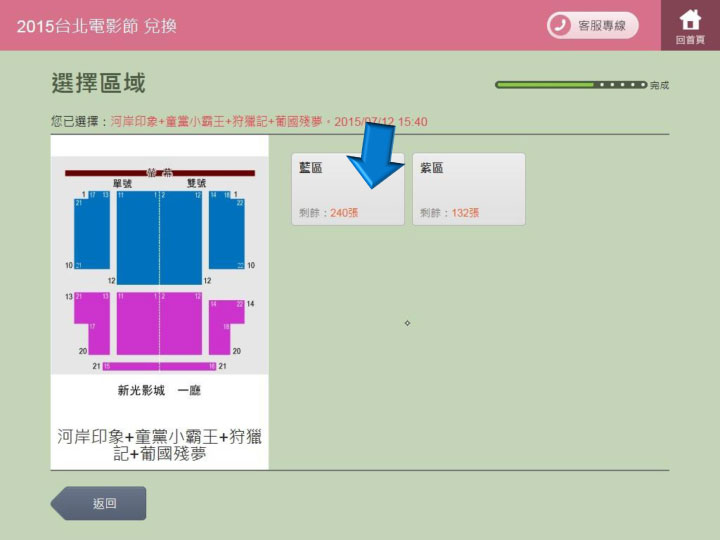Image resolution: width=720 pixels, height=540 pixels.
Task: Click the 2015台北電影節 兌換 header title
Action: coord(97,25)
